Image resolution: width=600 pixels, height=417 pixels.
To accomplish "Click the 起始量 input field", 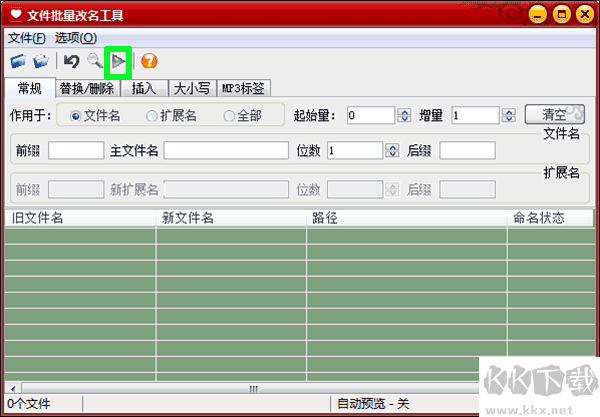I will [371, 116].
